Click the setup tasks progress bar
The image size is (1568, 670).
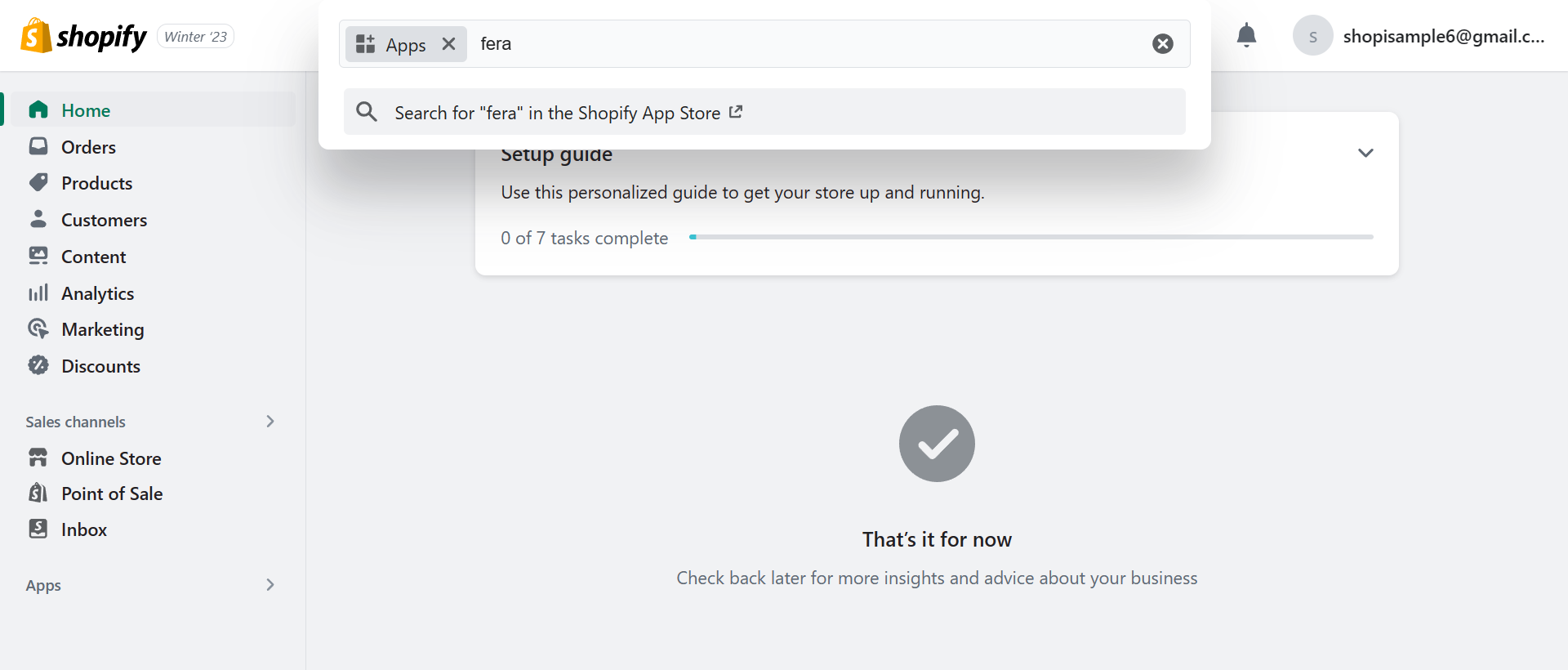[1031, 237]
